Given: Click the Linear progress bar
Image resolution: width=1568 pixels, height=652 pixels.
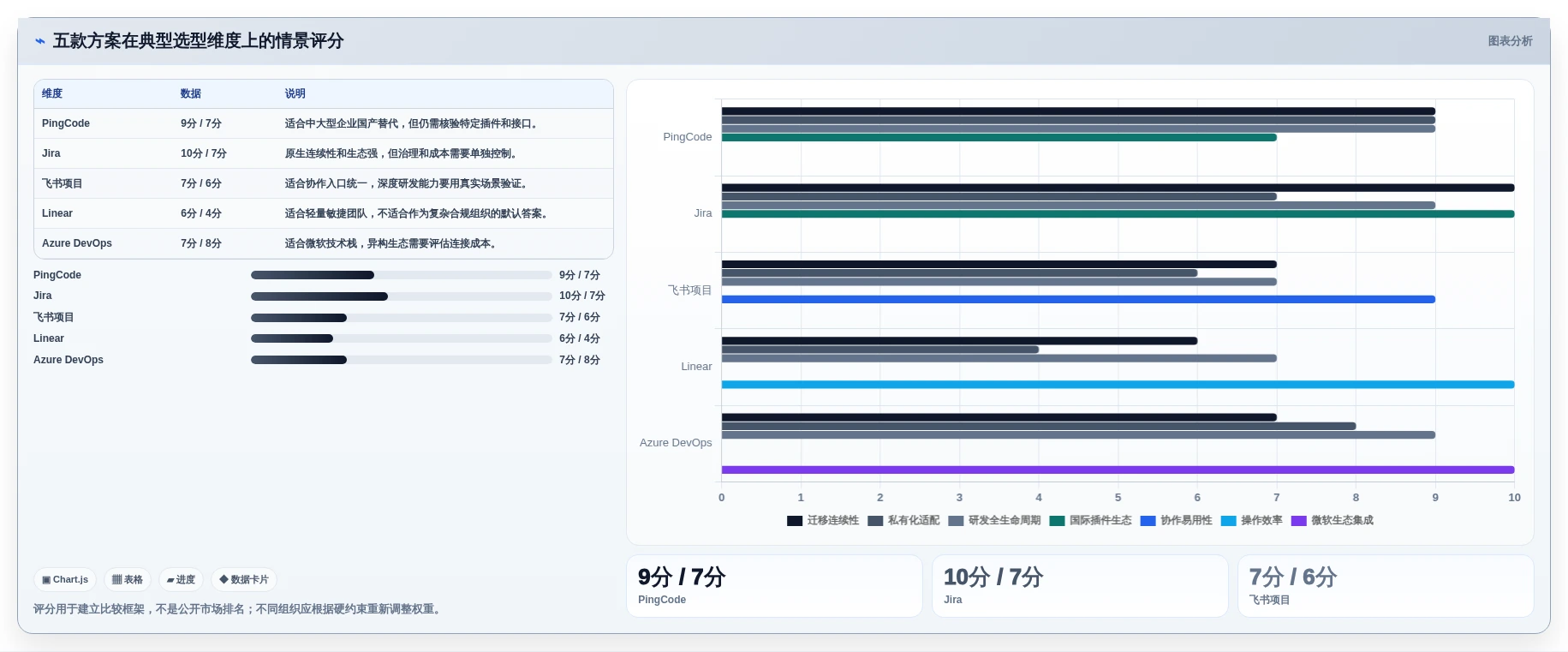Looking at the screenshot, I should 401,338.
